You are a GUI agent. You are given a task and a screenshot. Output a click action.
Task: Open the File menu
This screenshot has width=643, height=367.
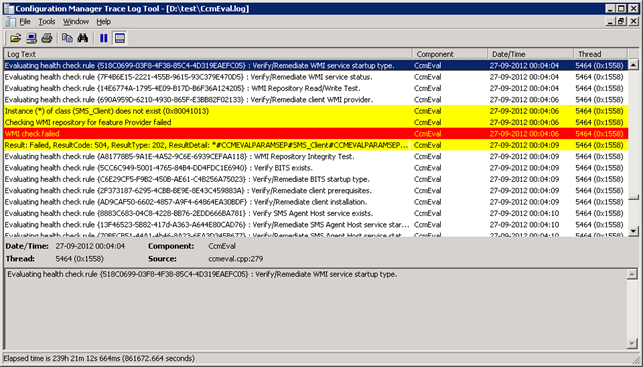[x=25, y=22]
